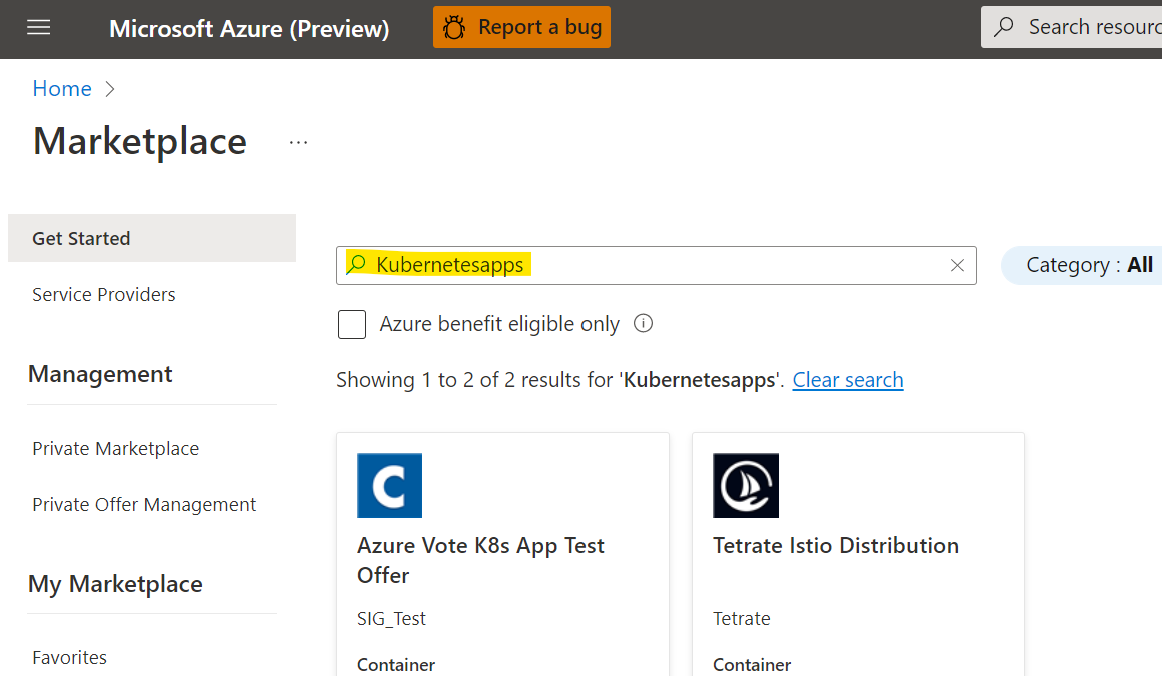Open Favorites under My Marketplace
Viewport: 1162px width, 676px height.
pos(69,657)
